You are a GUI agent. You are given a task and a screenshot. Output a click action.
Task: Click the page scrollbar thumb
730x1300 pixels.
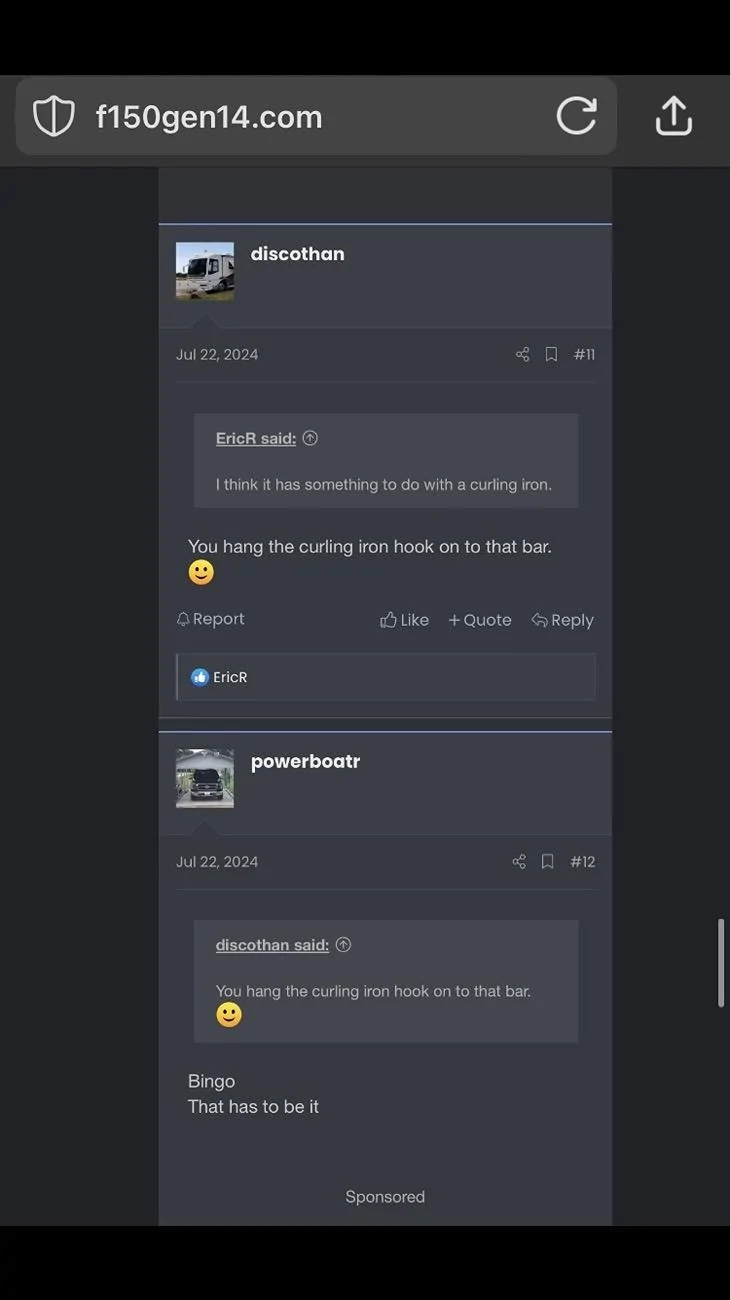(721, 963)
